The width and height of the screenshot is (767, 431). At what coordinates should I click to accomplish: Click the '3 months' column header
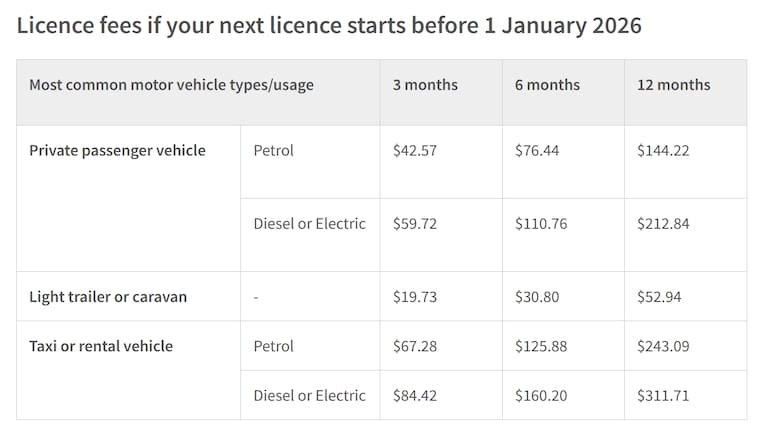pos(425,85)
